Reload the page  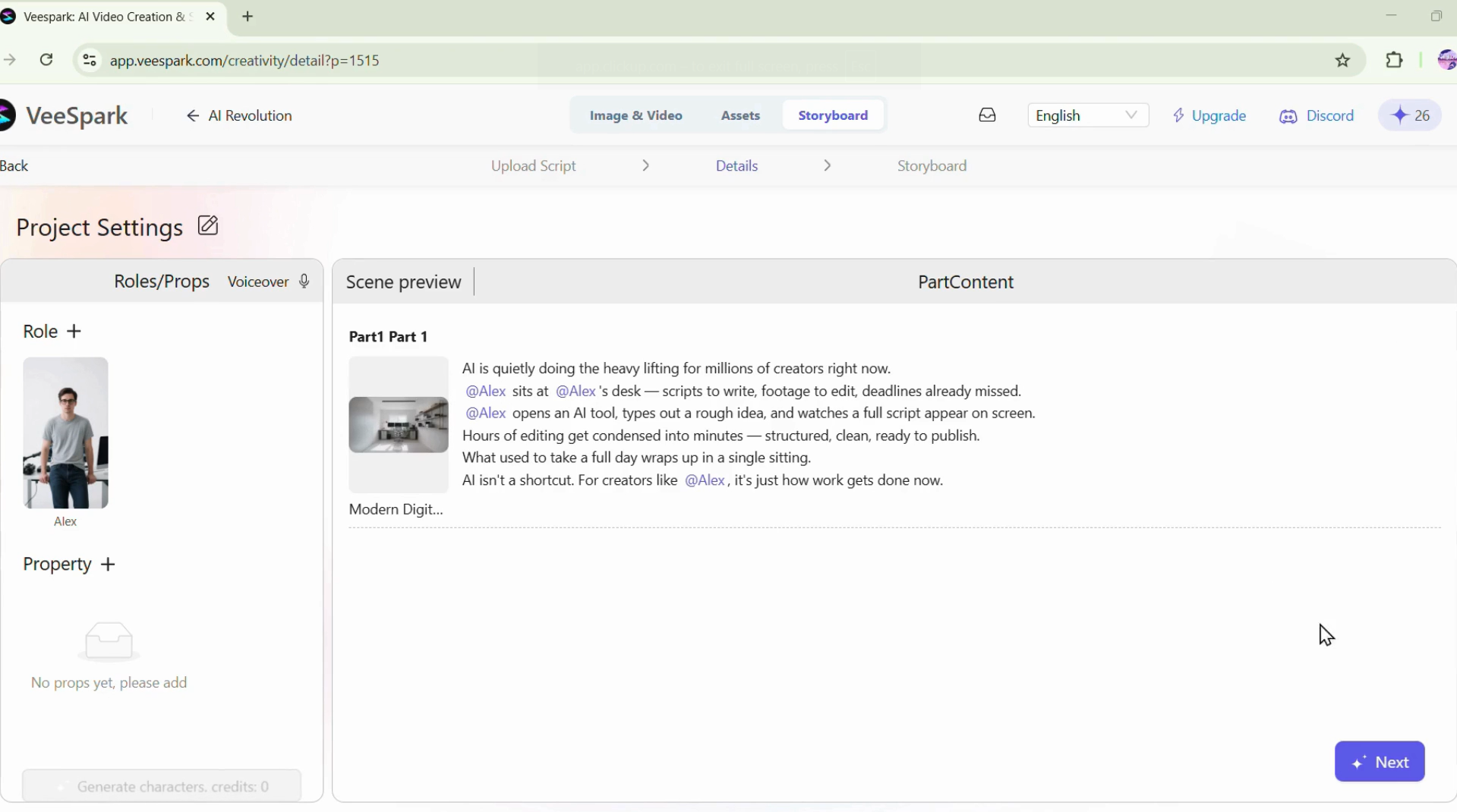(x=46, y=60)
